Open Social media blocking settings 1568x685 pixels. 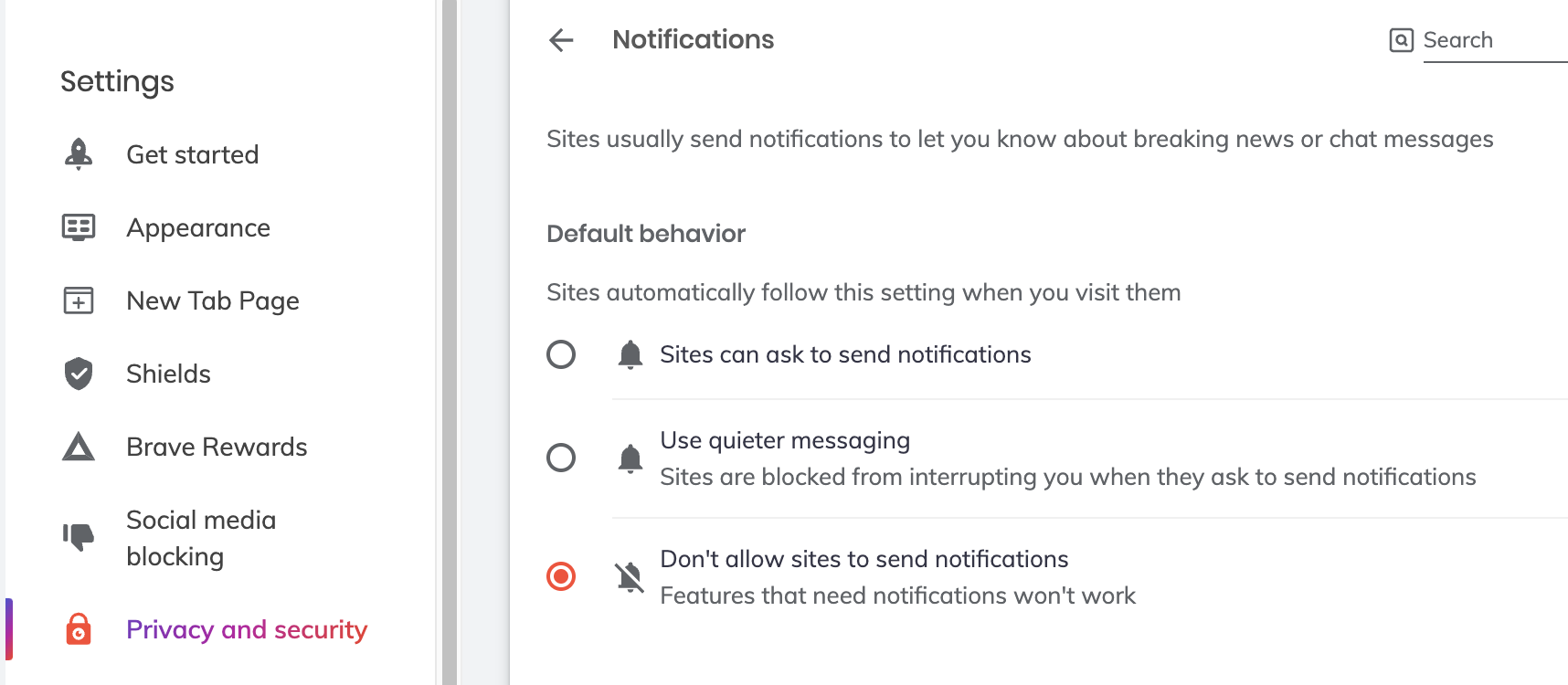tap(201, 538)
